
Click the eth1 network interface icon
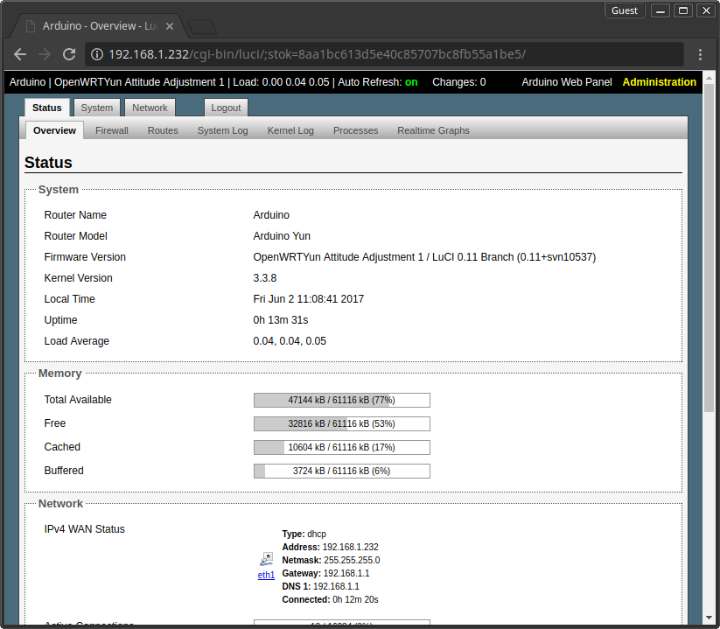tap(266, 559)
